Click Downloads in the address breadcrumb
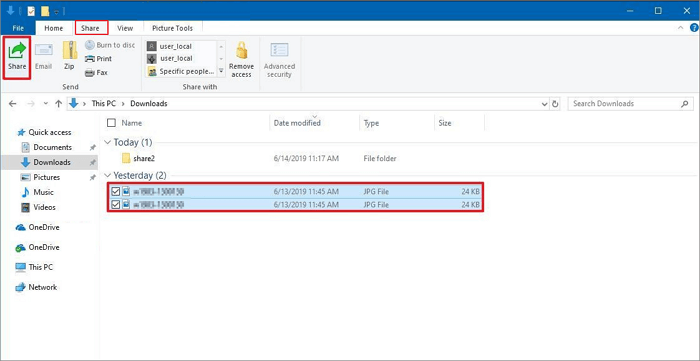Viewport: 700px width, 361px height. [149, 104]
